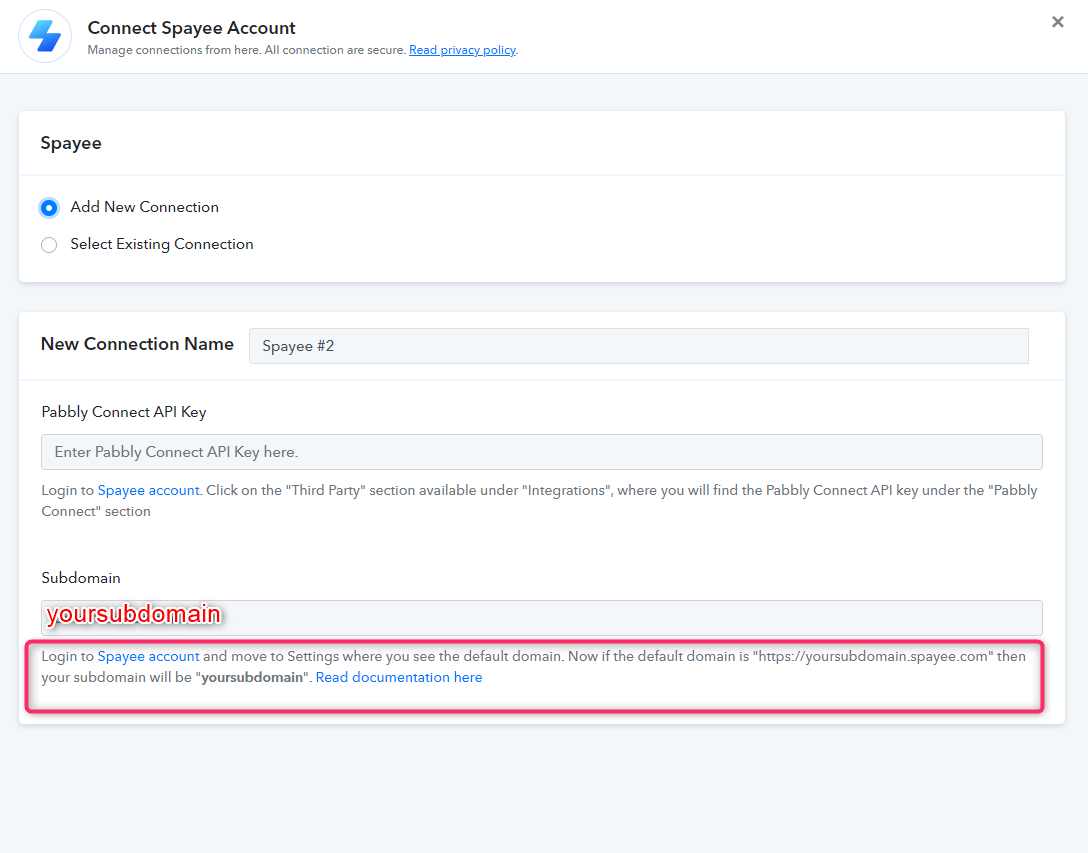Click the Pabbly Connect API Key input field
Screen dimensions: 1088x853
(541, 452)
